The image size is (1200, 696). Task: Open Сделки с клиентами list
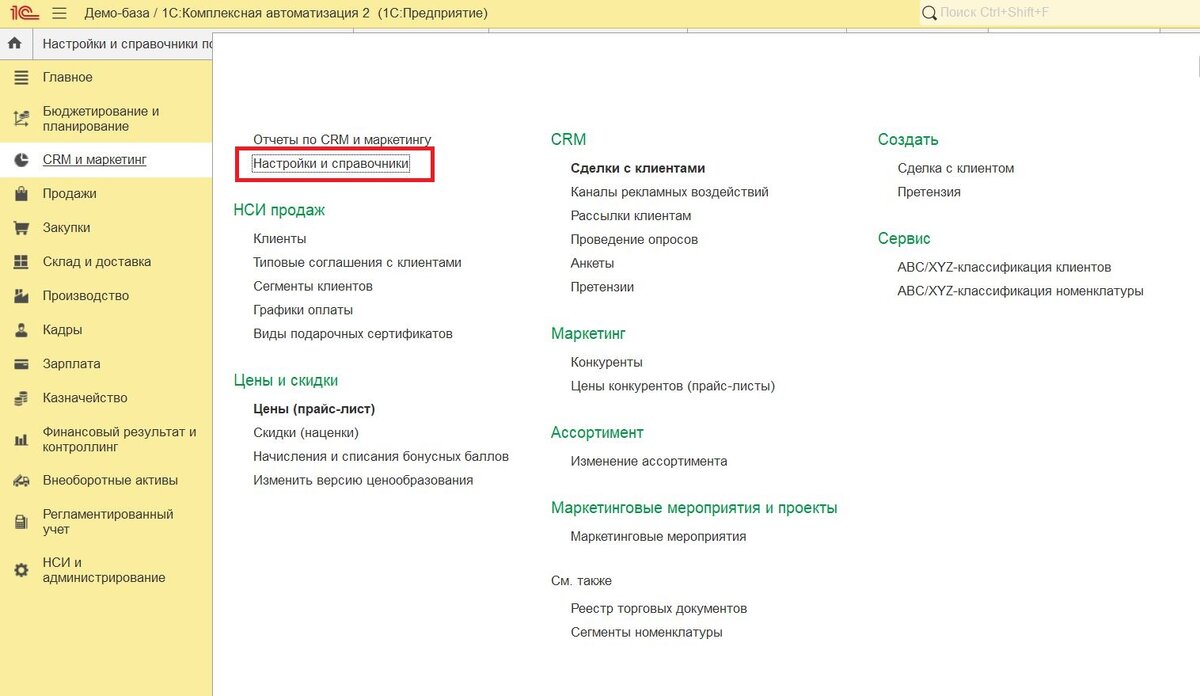coord(638,168)
